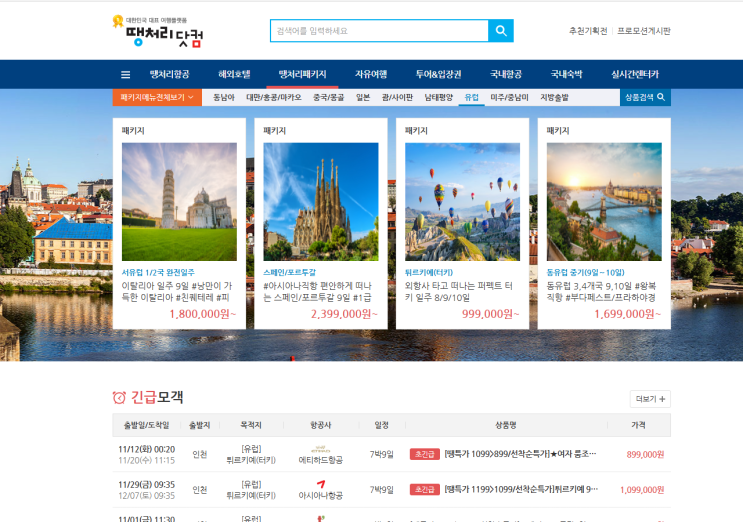
Task: Open the Budapest bridge package thumbnail
Action: 604,202
